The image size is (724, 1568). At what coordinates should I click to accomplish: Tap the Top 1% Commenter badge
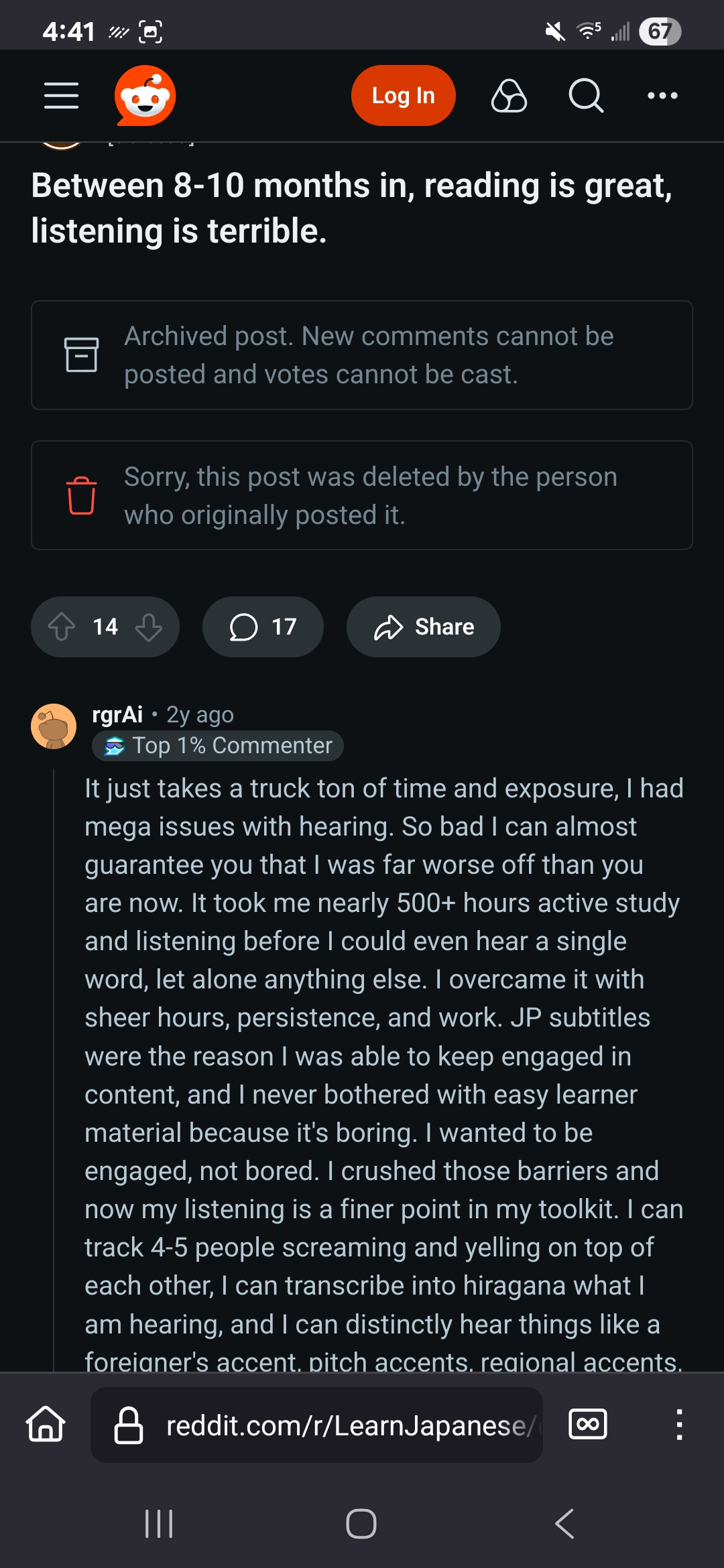(218, 746)
